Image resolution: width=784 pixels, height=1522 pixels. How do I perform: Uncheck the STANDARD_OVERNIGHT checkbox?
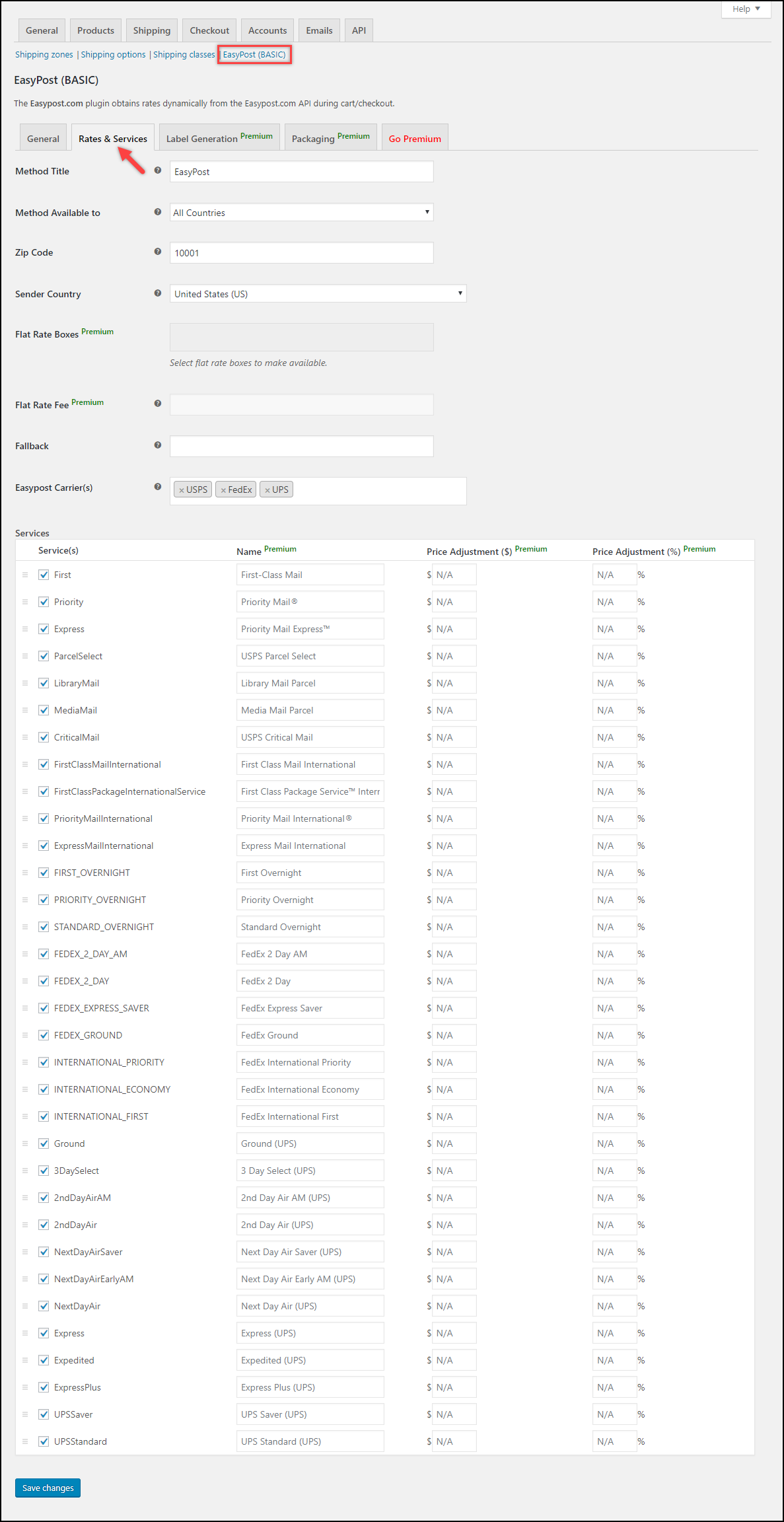pos(44,927)
